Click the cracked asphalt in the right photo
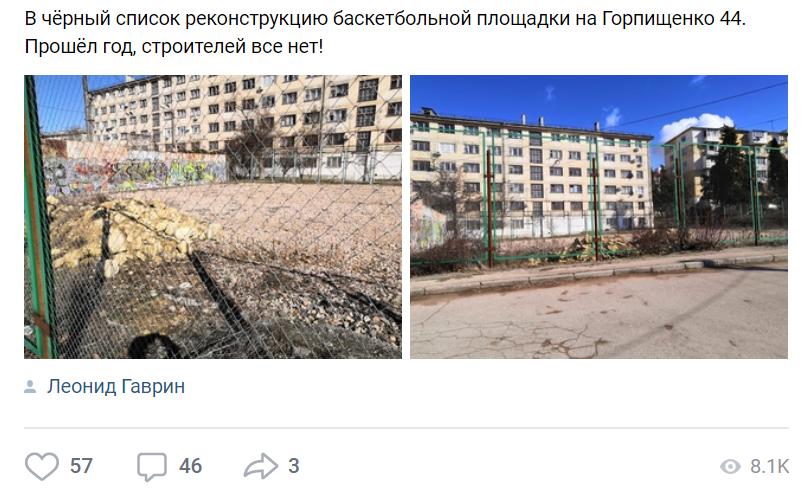This screenshot has height=500, width=804. [599, 321]
